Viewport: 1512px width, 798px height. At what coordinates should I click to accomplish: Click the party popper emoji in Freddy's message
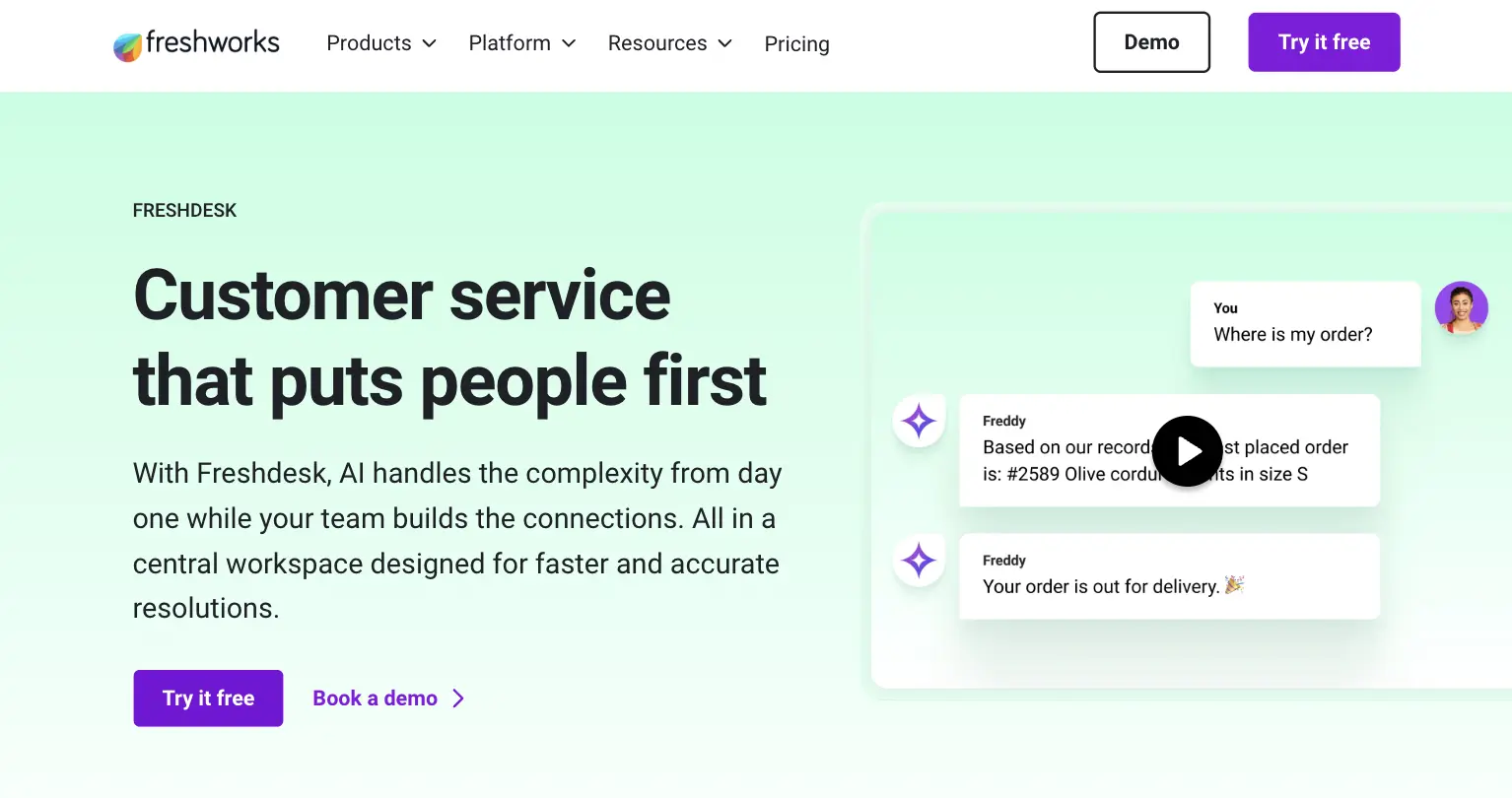click(x=1236, y=585)
